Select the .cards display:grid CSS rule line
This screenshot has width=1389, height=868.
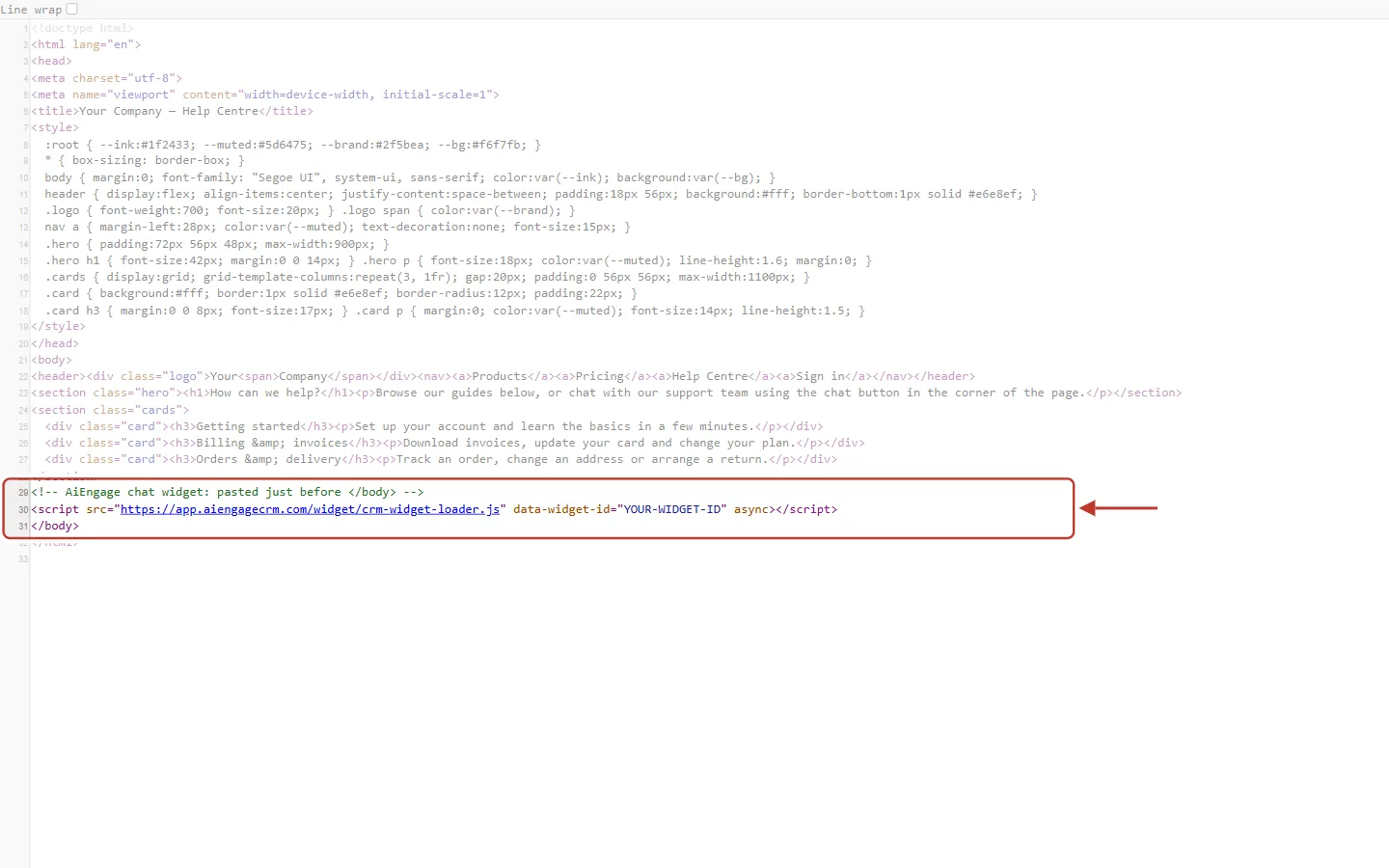point(427,277)
